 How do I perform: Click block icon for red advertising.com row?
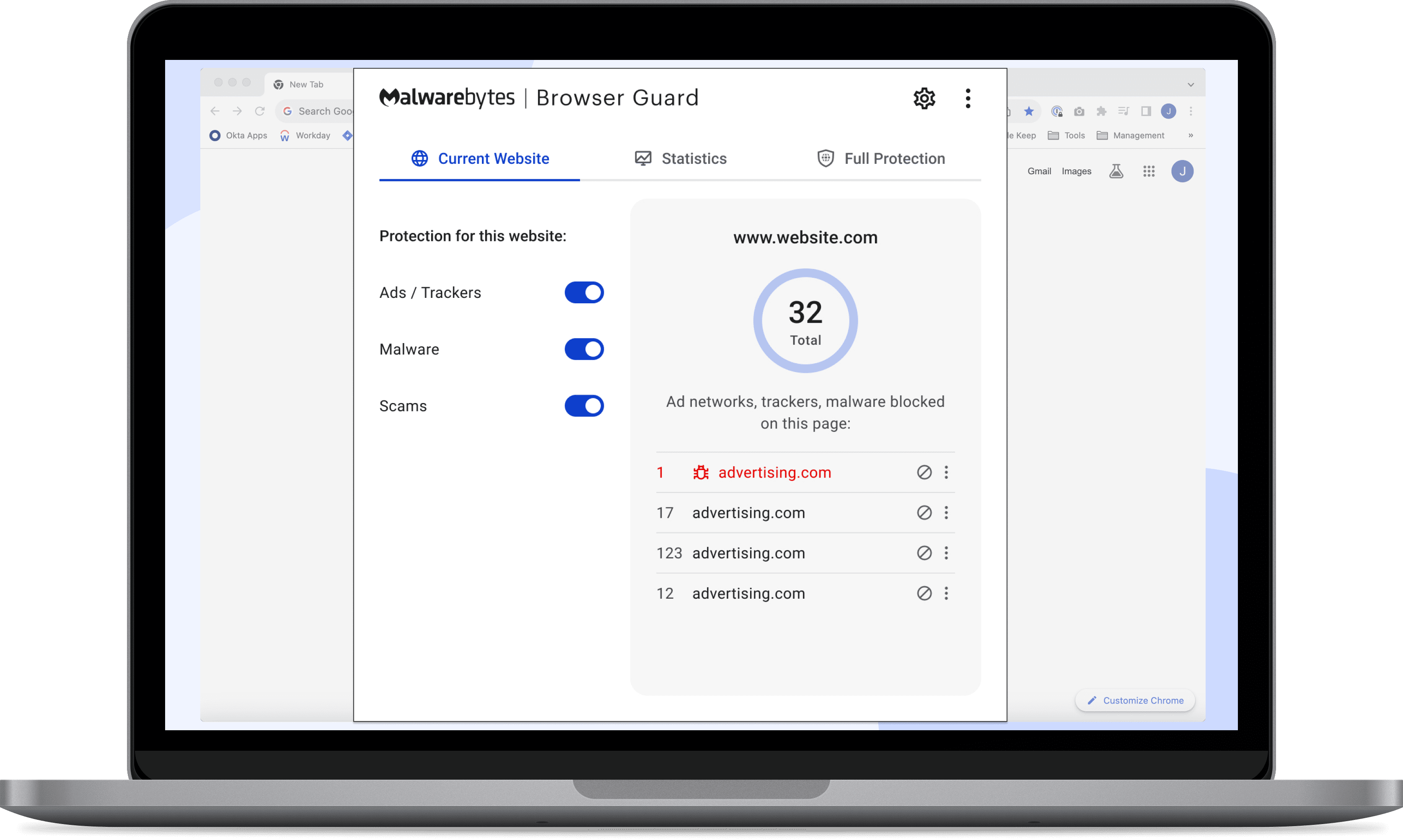coord(924,473)
